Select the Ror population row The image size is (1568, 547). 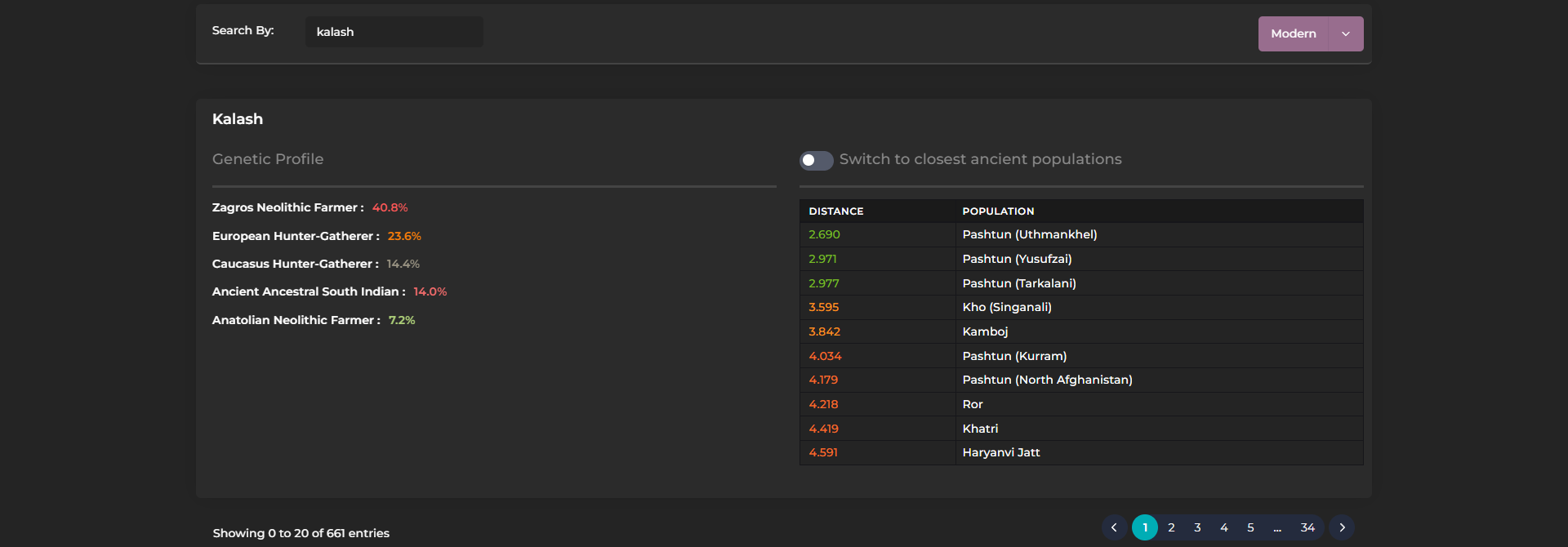coord(1081,404)
